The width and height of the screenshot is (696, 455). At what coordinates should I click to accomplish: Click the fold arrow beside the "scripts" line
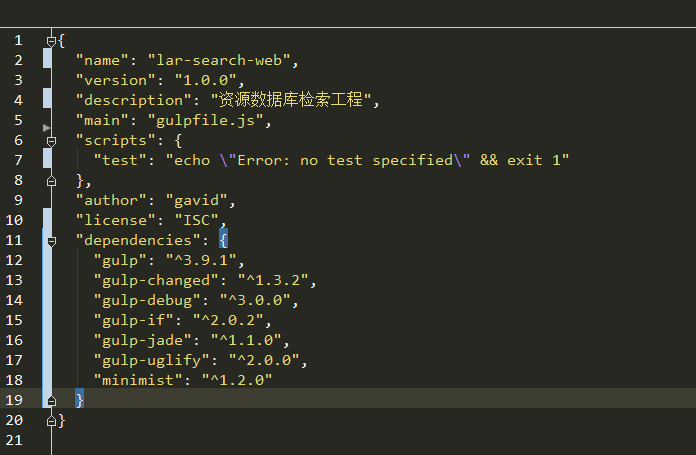tap(46, 128)
